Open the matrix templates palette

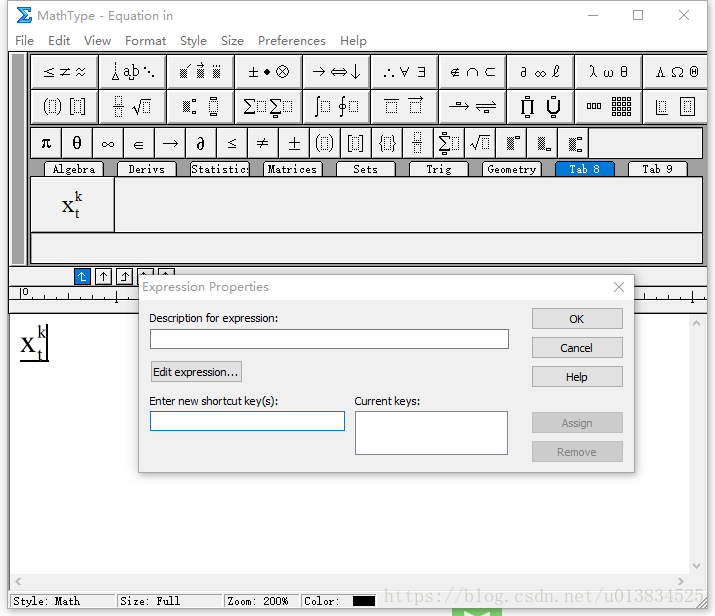tap(608, 107)
